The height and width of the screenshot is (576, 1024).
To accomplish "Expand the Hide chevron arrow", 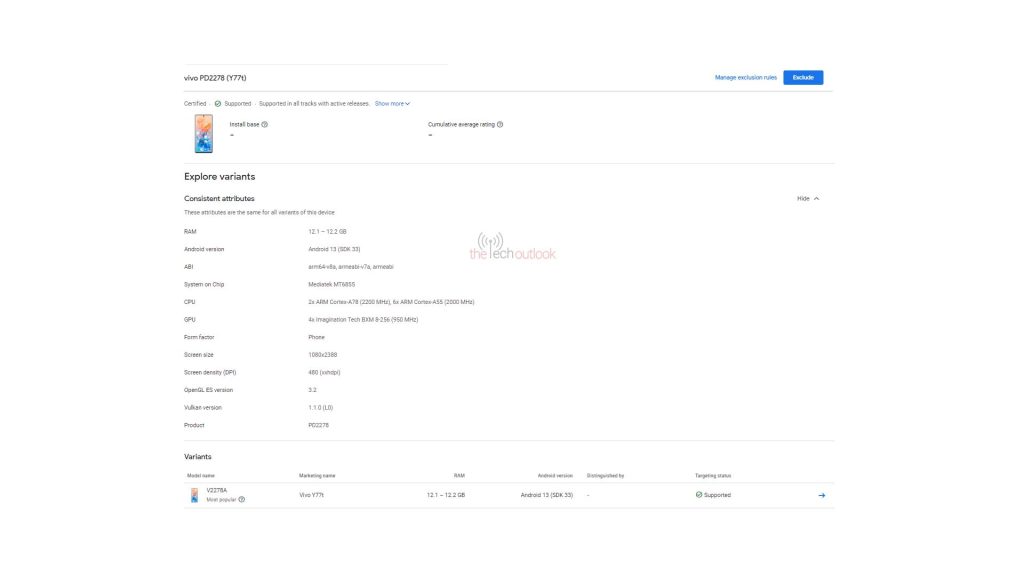I will pyautogui.click(x=815, y=198).
